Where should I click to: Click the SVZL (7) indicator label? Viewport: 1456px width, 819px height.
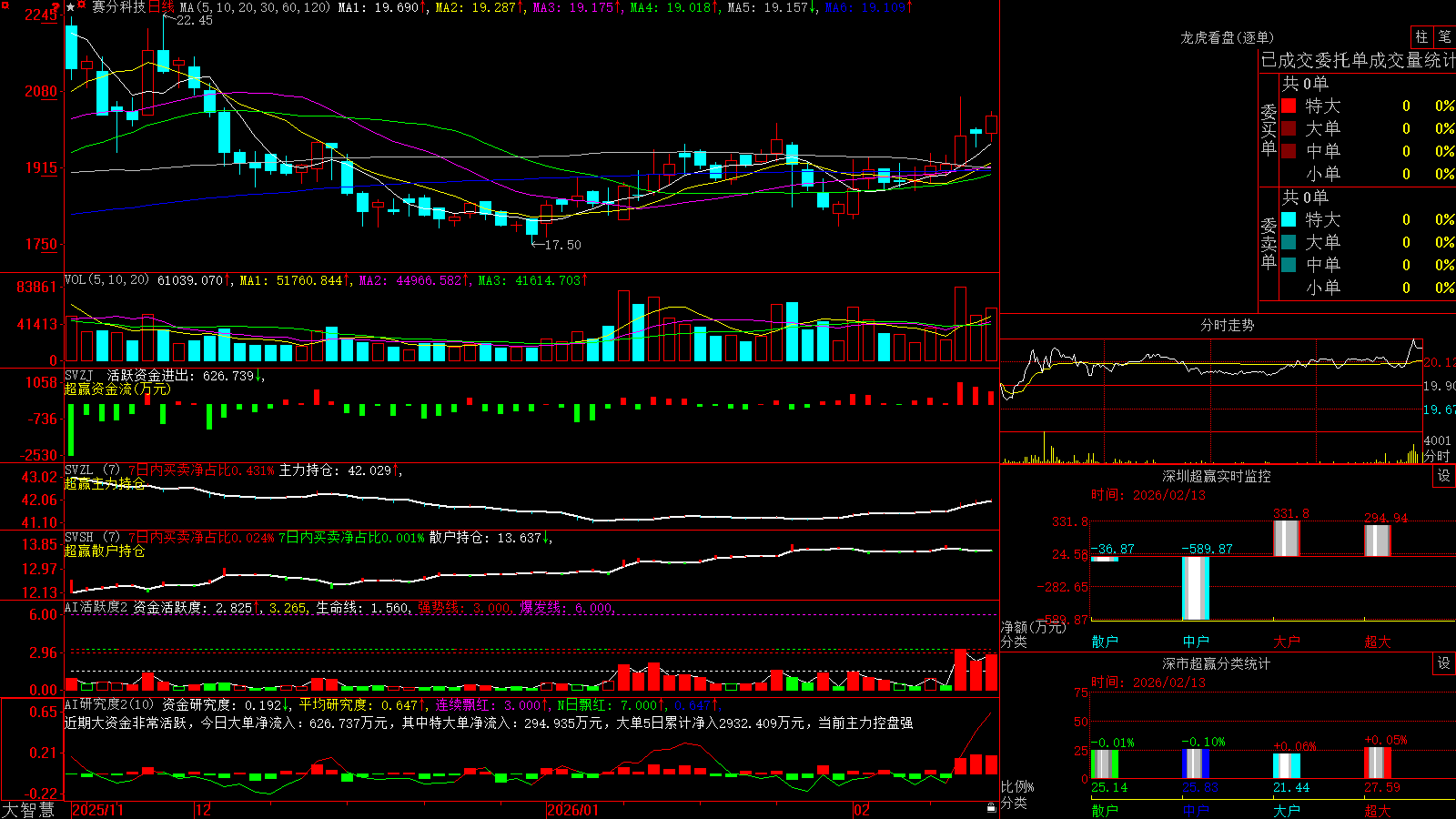pyautogui.click(x=92, y=470)
